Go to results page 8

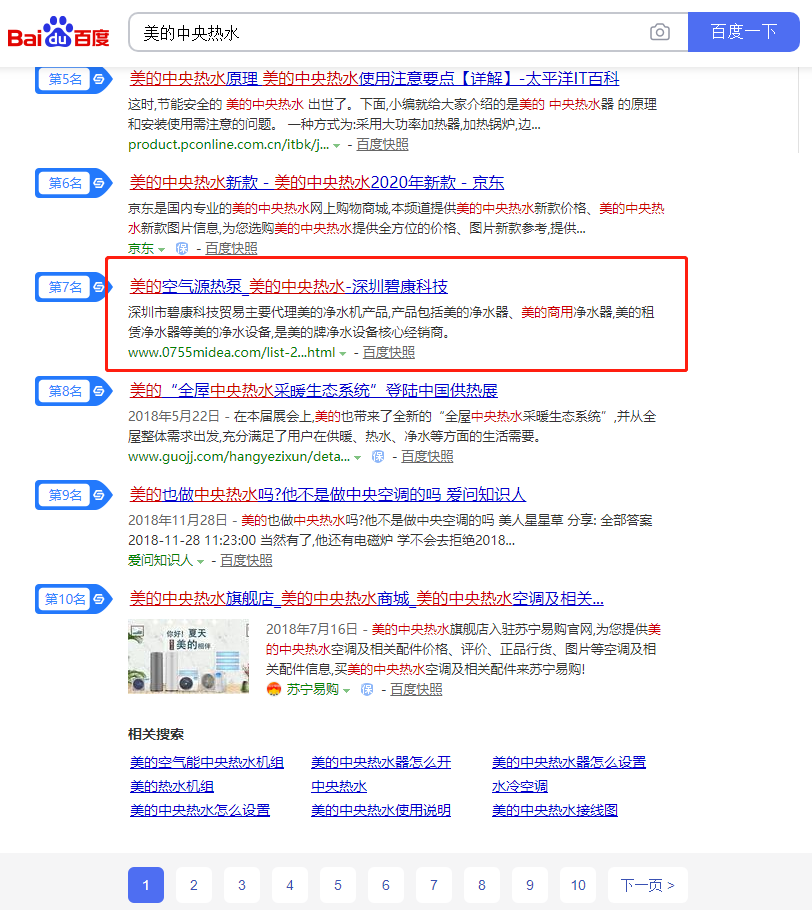pos(482,885)
